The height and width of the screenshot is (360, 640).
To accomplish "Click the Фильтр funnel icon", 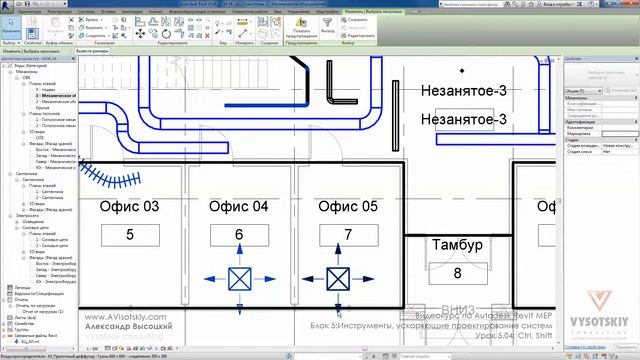I will 328,25.
